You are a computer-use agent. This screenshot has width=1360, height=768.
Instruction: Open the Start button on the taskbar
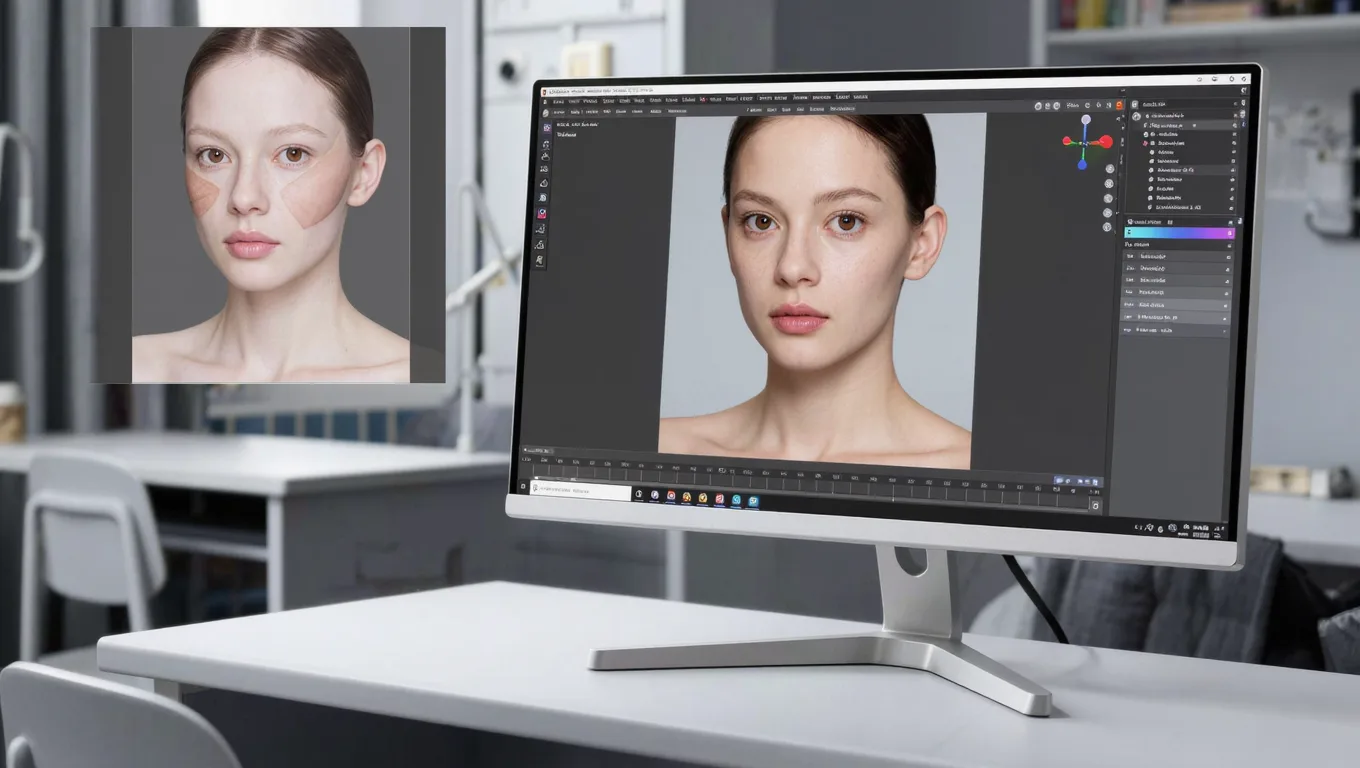pyautogui.click(x=523, y=486)
